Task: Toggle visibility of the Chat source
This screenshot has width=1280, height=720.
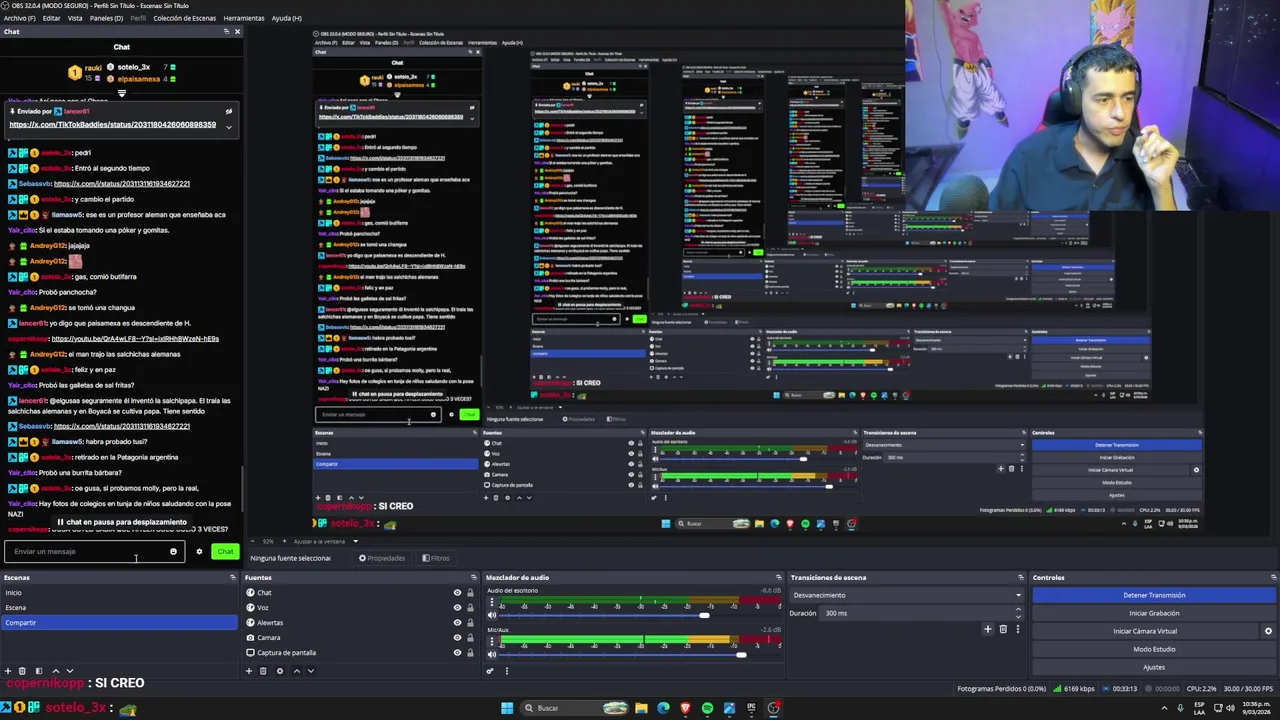Action: (x=458, y=592)
